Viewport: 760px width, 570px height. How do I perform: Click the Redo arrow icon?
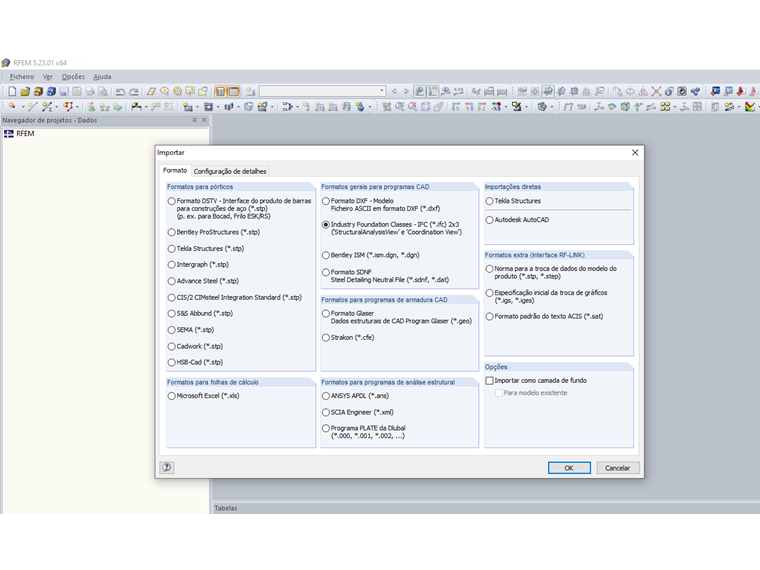(134, 92)
